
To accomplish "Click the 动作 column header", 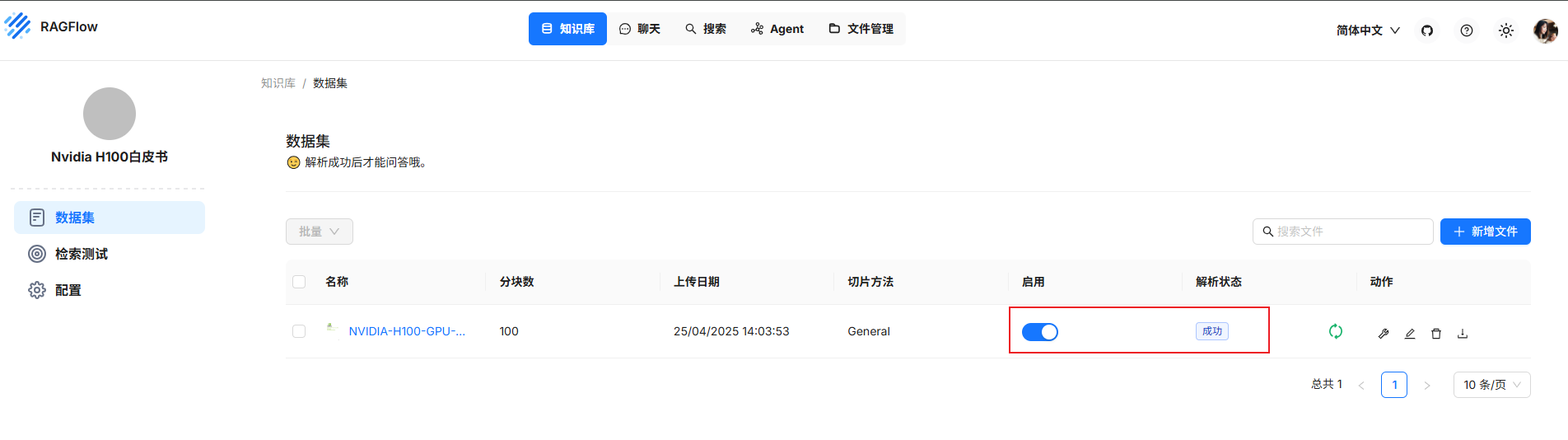I will (1382, 282).
